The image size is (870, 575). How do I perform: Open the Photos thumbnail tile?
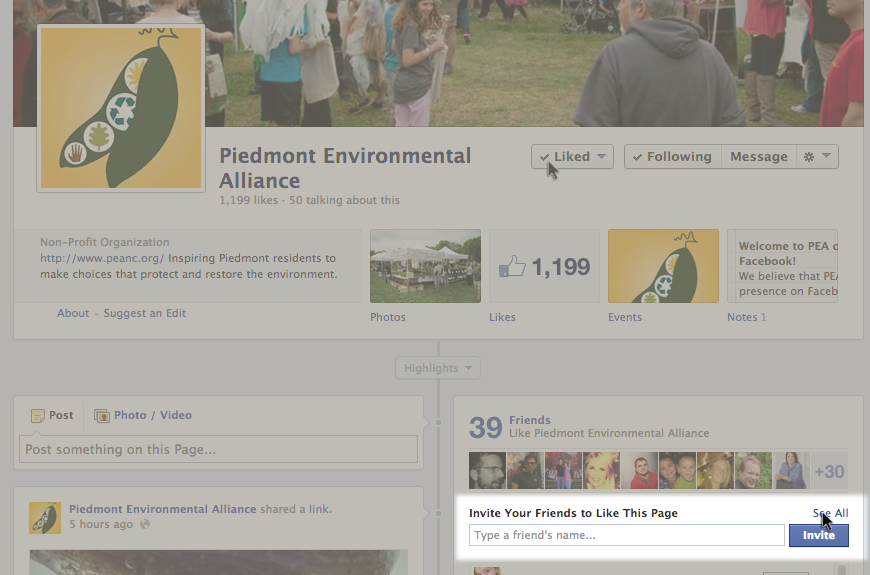point(426,266)
